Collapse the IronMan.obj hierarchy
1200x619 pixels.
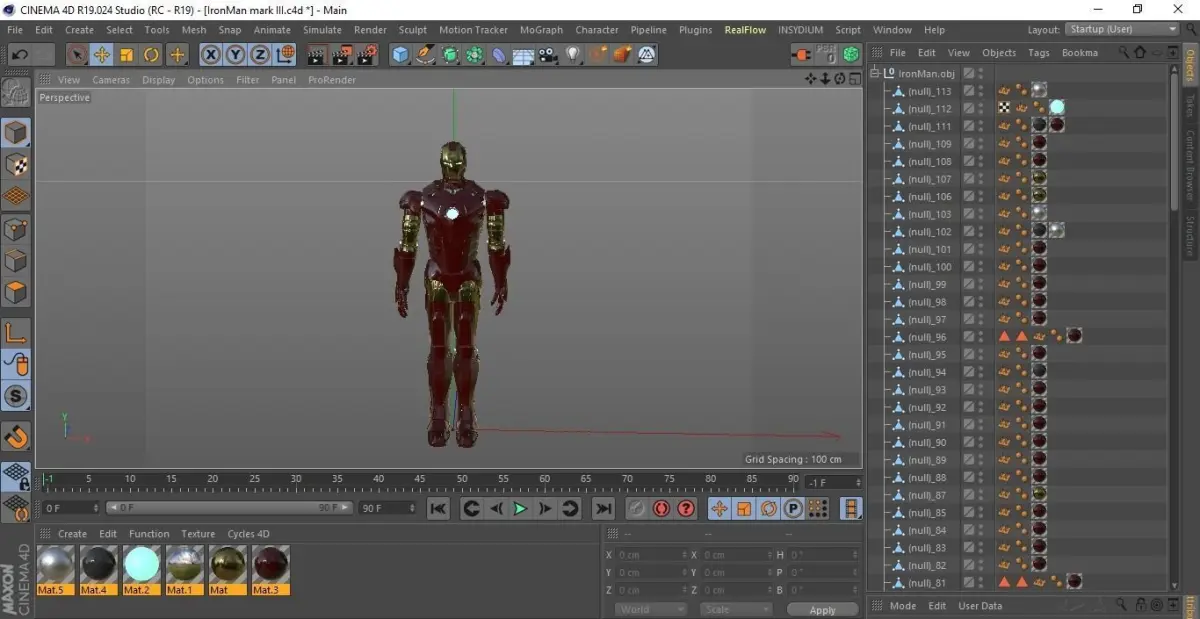875,73
